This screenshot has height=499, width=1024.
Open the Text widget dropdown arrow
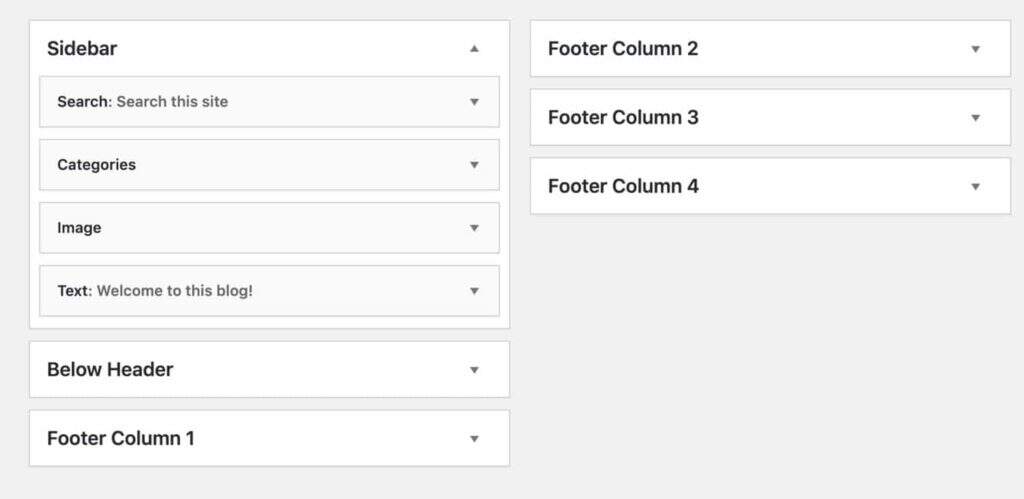474,291
